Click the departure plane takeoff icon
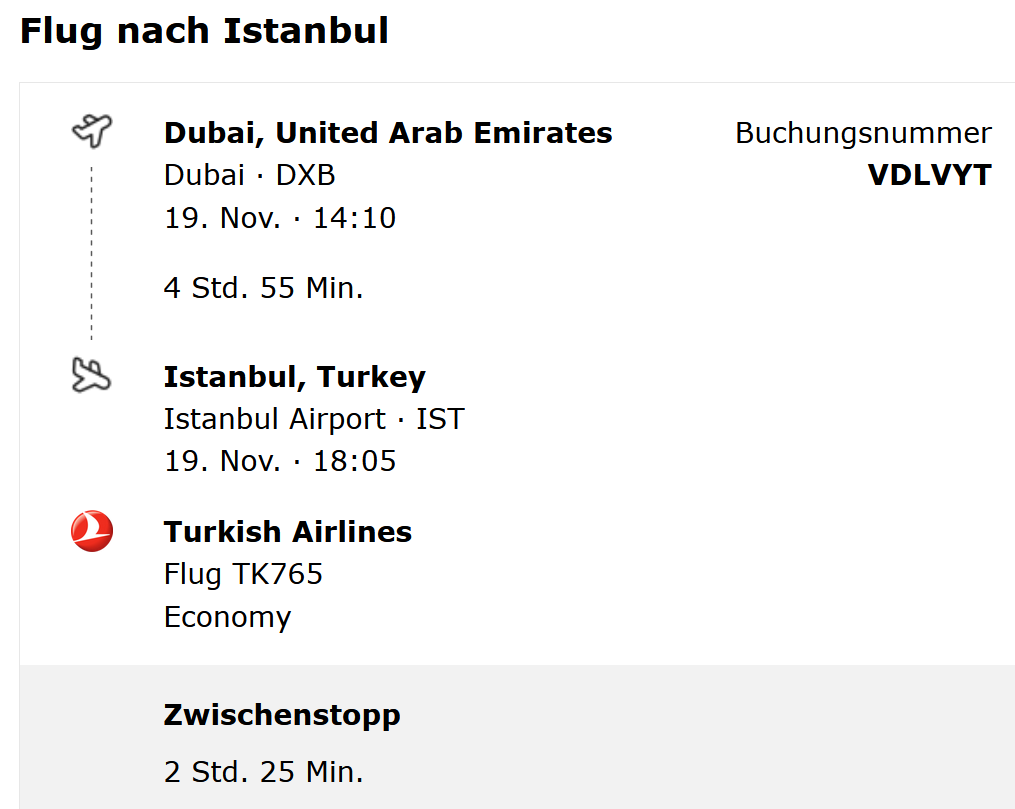 (92, 130)
